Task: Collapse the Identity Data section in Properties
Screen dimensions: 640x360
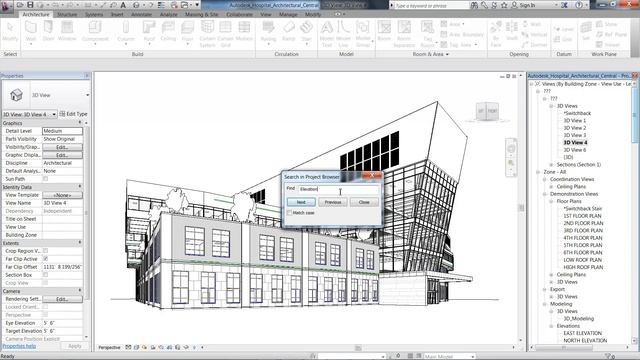Action: (x=80, y=187)
